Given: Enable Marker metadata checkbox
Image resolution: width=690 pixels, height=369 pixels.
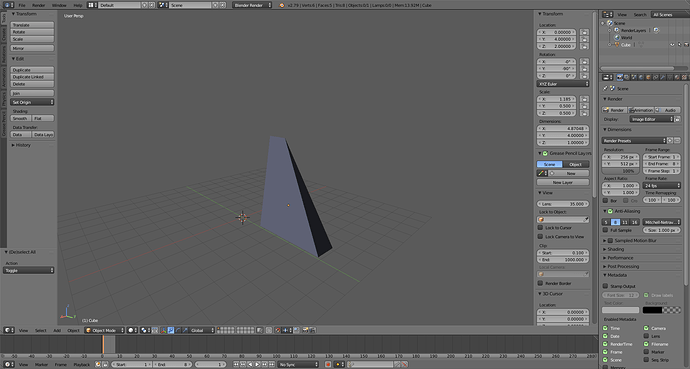Looking at the screenshot, I should pyautogui.click(x=646, y=352).
